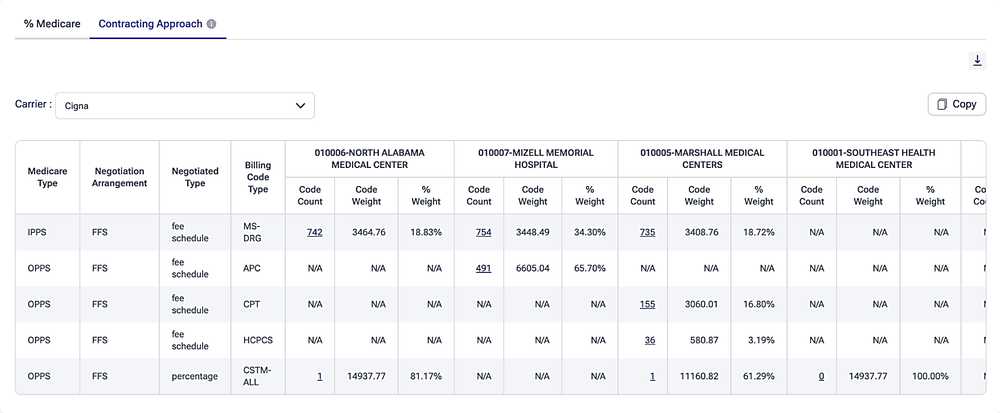Open the 0 code count link for Southeast Health
The width and height of the screenshot is (1000, 413).
(821, 377)
